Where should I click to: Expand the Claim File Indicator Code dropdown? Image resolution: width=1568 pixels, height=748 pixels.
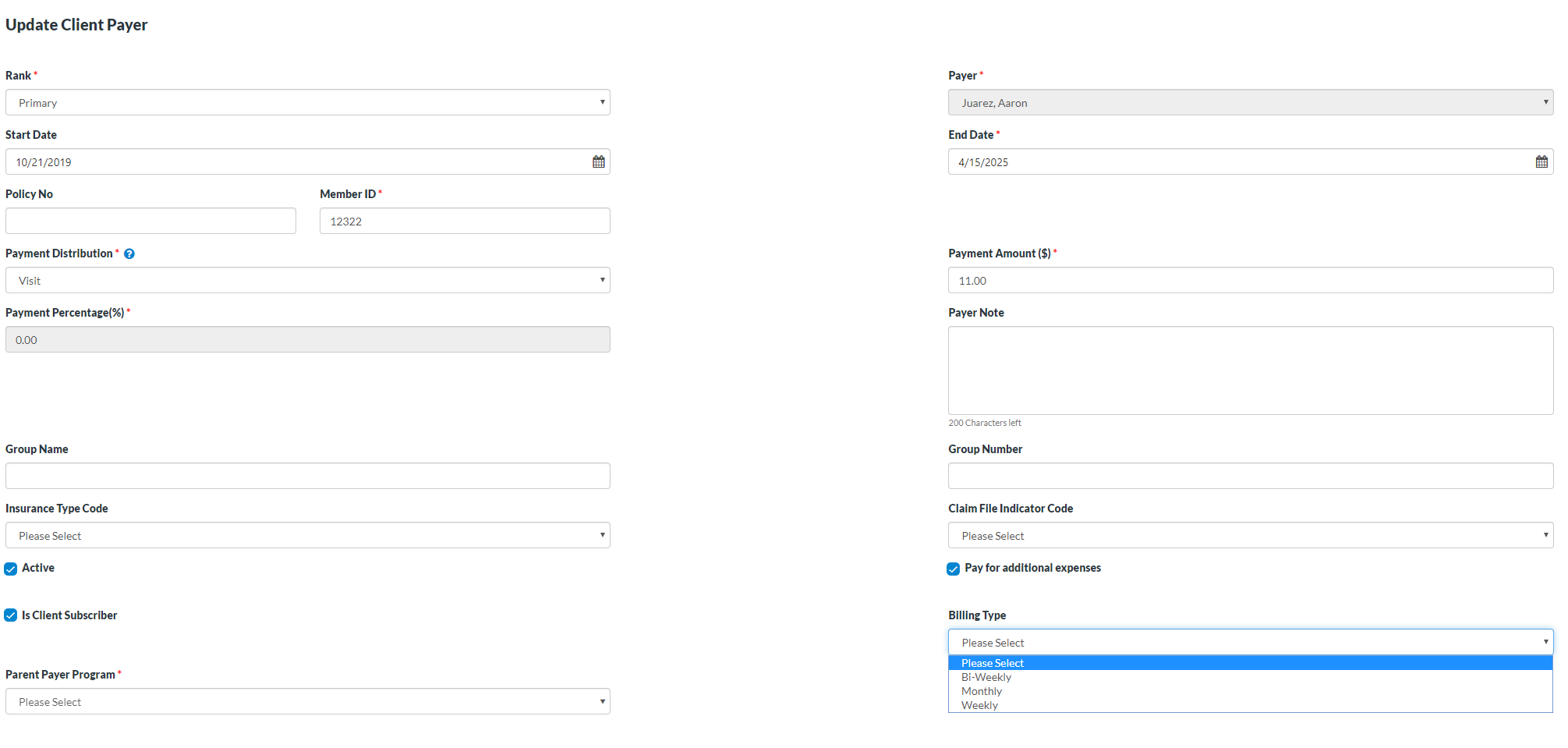(x=1250, y=535)
